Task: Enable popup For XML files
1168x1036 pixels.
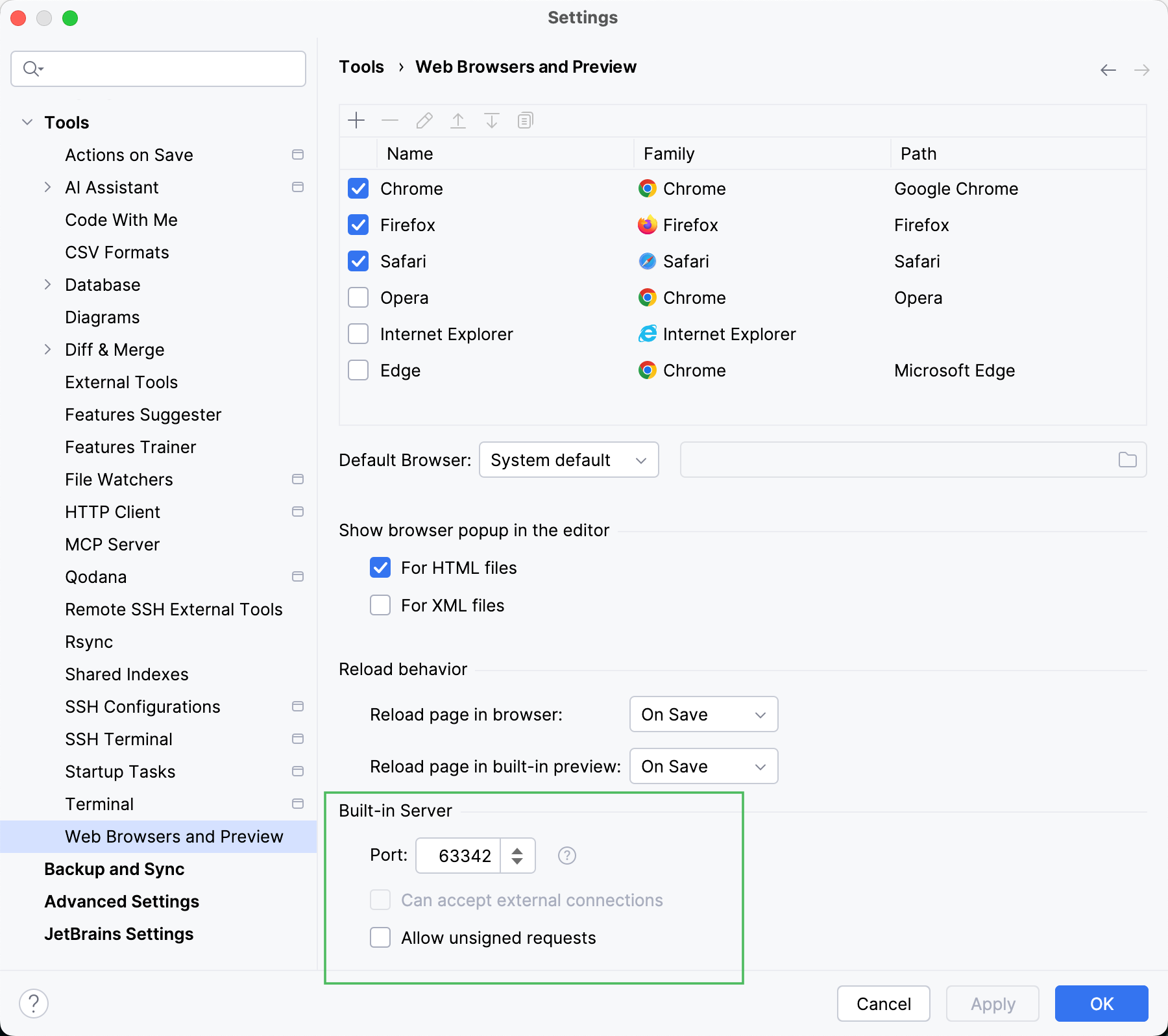Action: point(380,605)
